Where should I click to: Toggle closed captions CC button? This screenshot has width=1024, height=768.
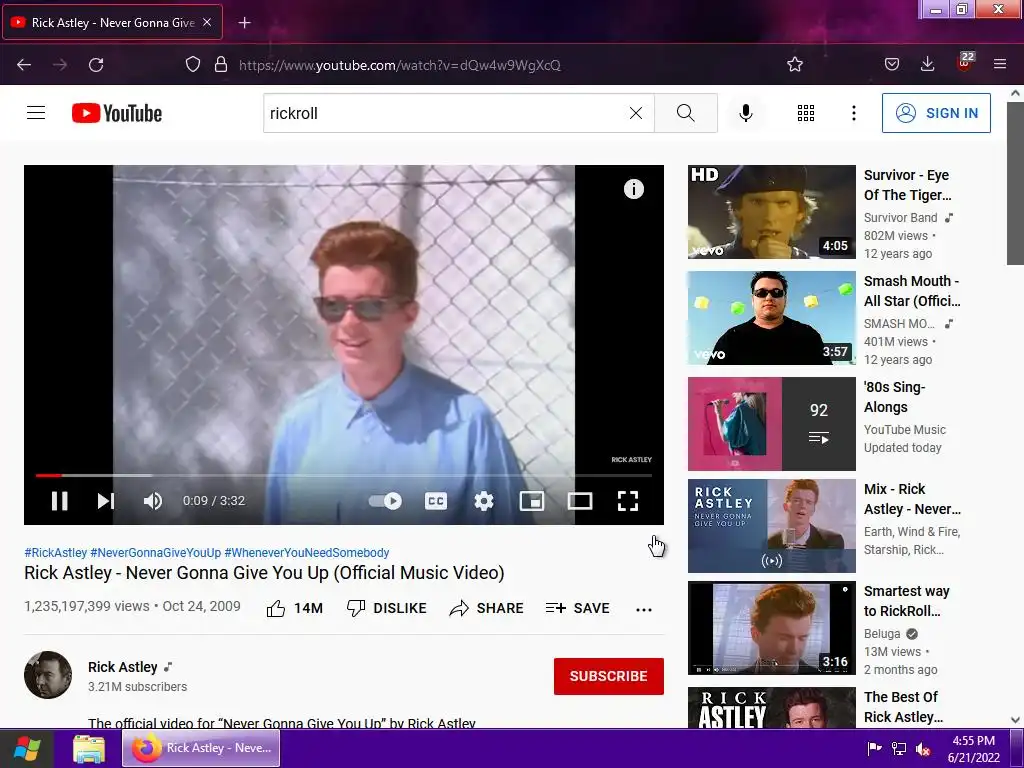click(x=436, y=501)
